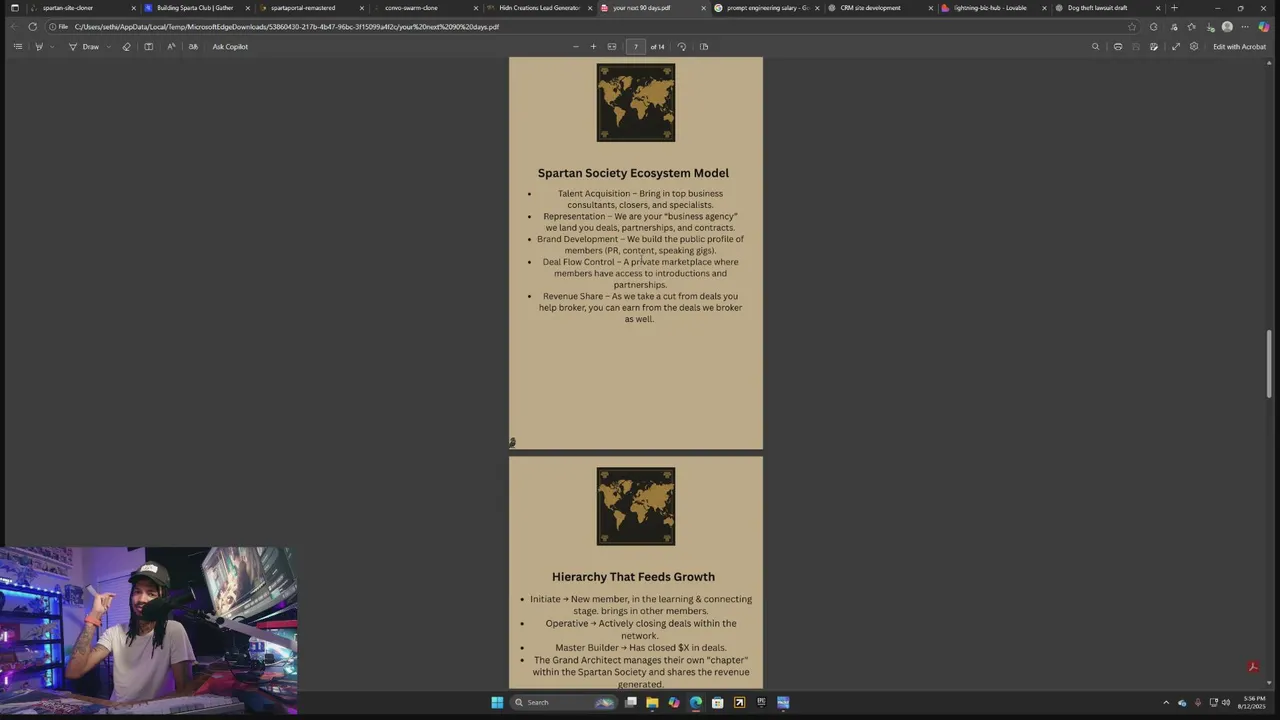The image size is (1280, 720).
Task: Open Edge Settings and more menu
Action: coord(1245,27)
